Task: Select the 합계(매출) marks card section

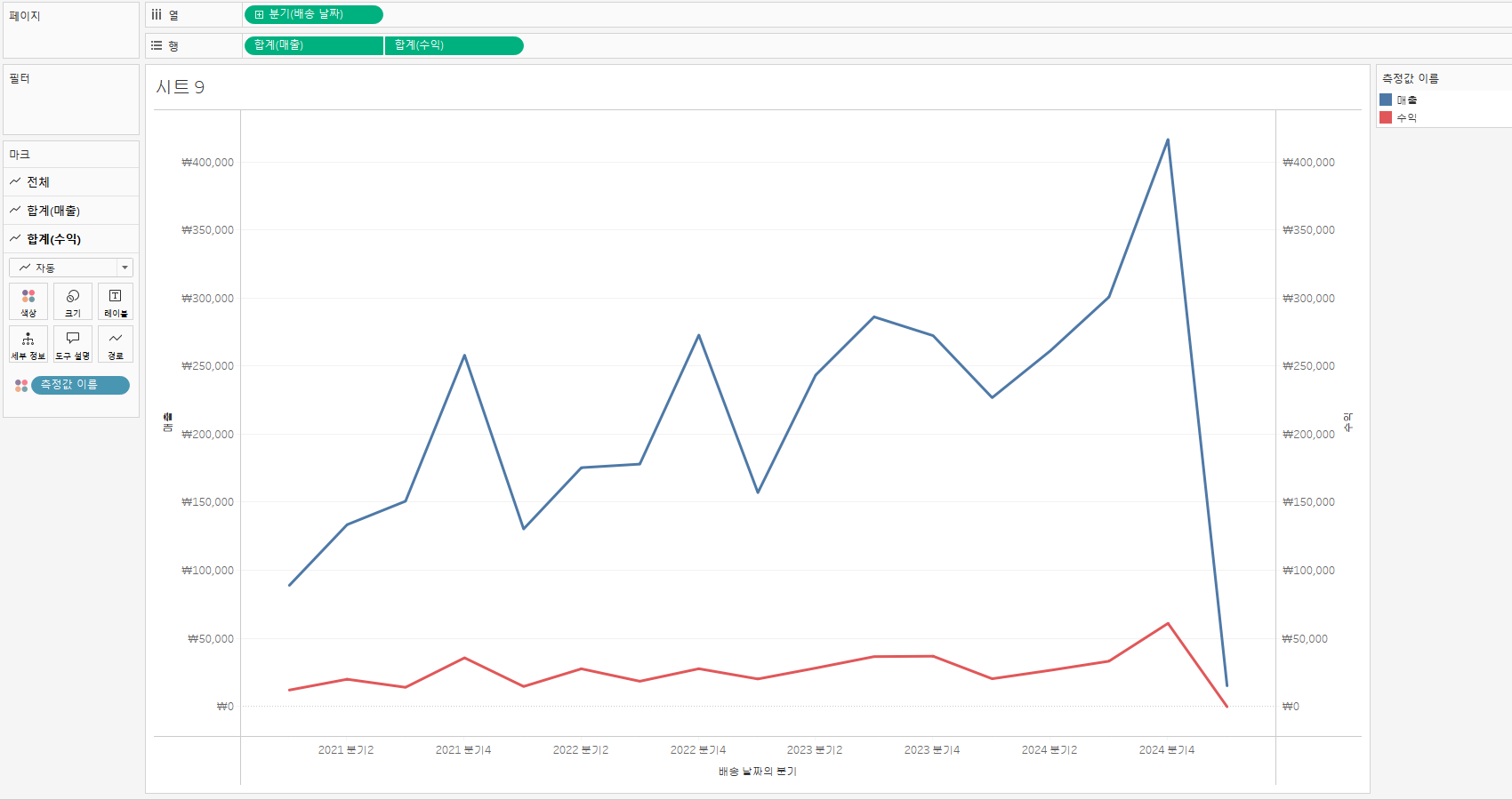Action: click(71, 211)
